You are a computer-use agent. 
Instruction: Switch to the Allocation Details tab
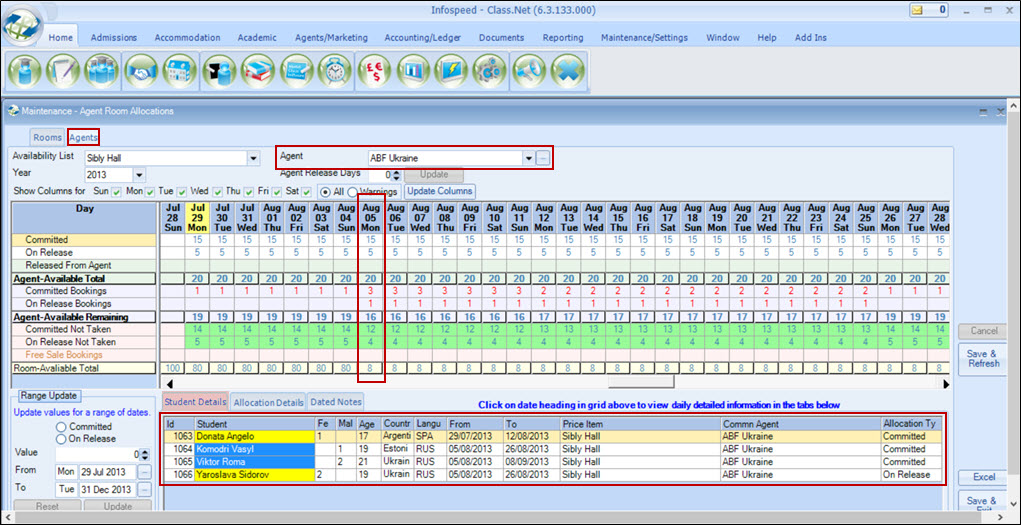[x=268, y=402]
